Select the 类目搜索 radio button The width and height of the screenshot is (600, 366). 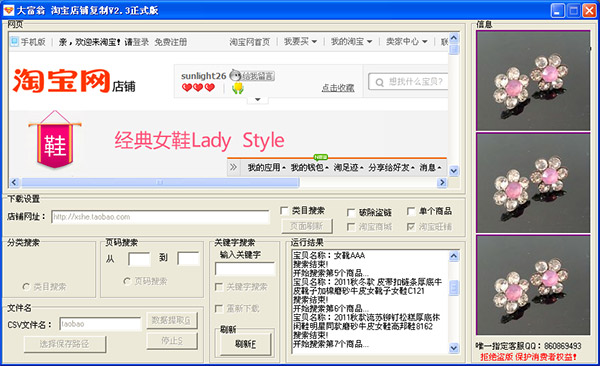26,286
